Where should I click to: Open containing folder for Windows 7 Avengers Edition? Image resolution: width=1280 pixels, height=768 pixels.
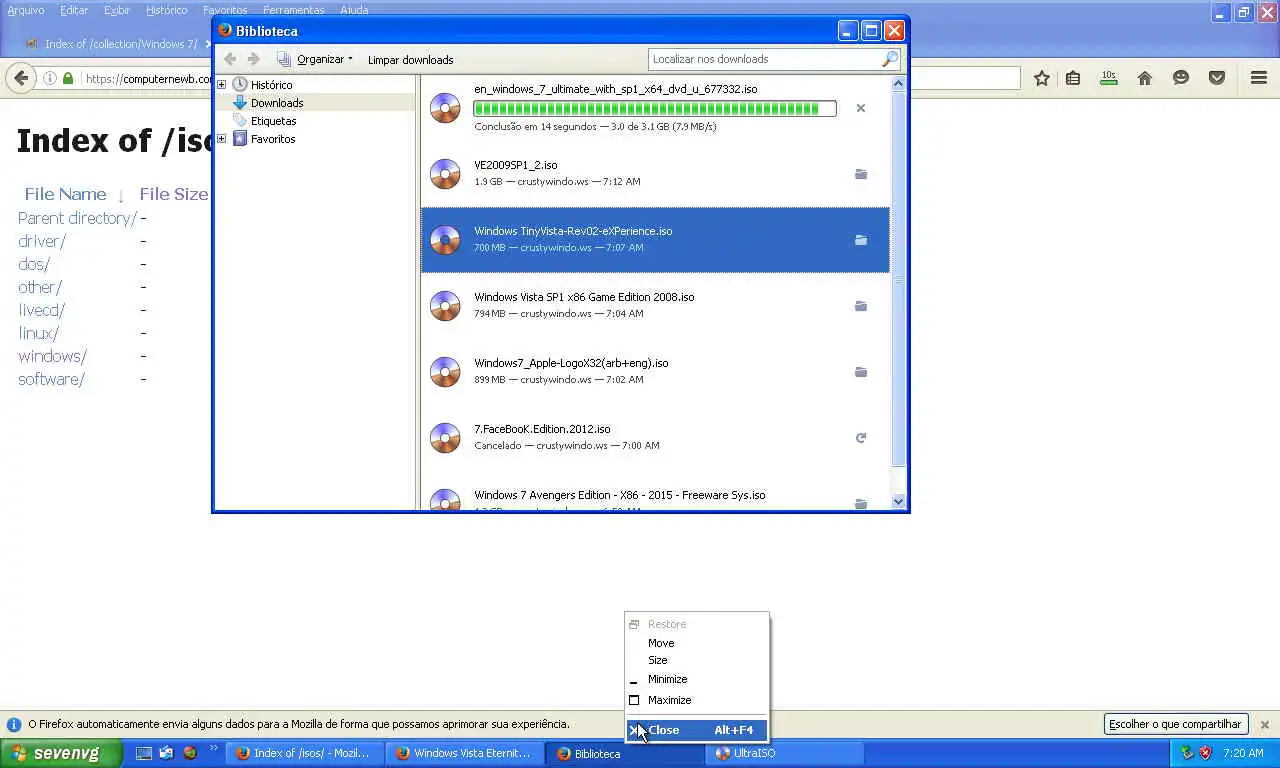point(860,503)
